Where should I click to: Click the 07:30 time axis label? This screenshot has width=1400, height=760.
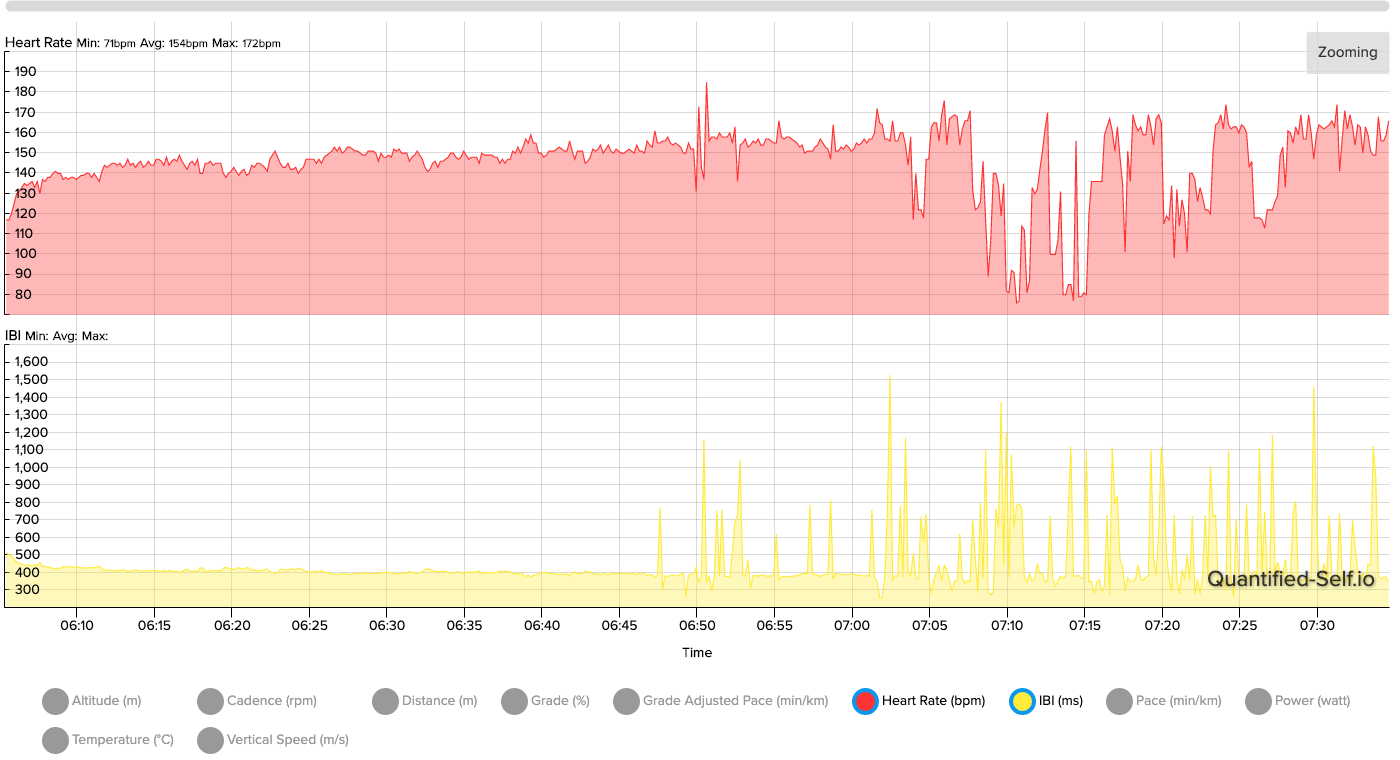pyautogui.click(x=1317, y=626)
